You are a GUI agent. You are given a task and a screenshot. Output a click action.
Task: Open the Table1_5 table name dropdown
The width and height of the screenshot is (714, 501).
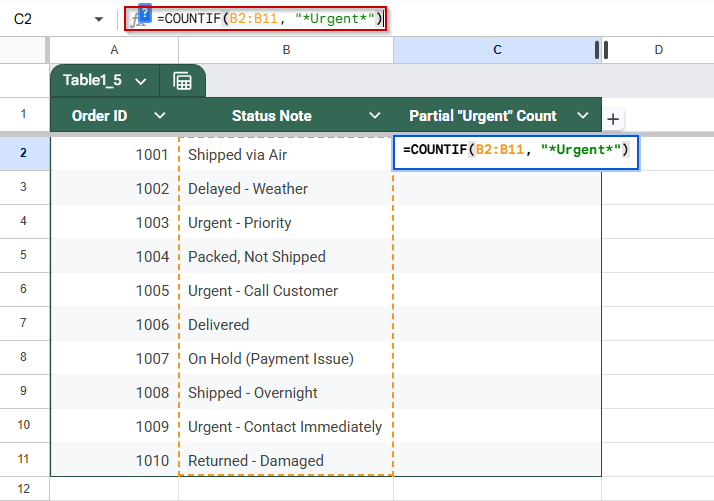tap(141, 81)
